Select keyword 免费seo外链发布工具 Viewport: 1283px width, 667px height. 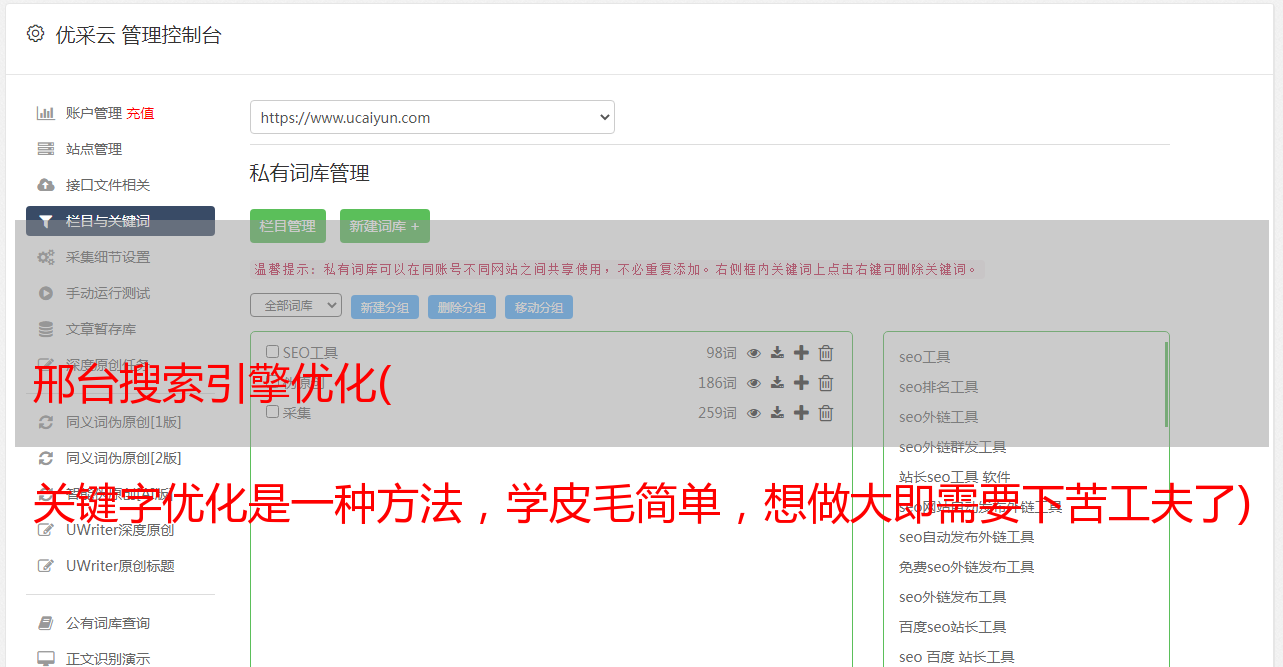pos(967,567)
